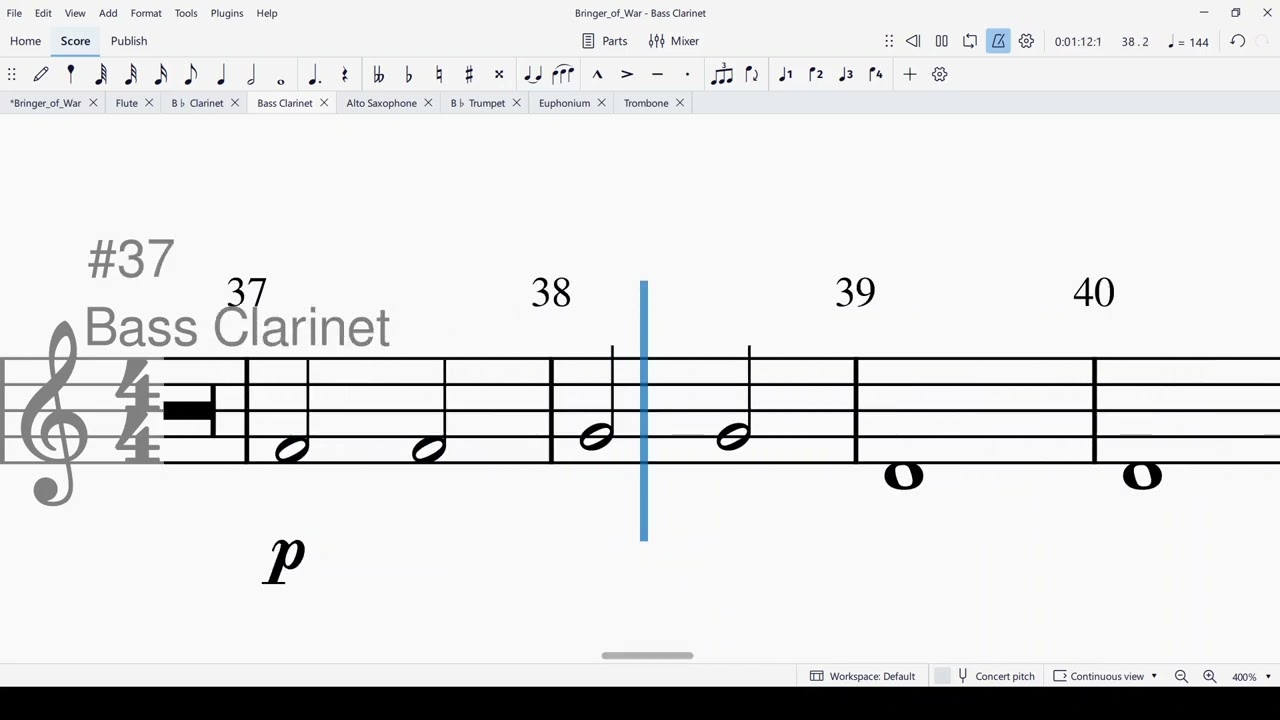Switch to the Alto Saxophone part tab
This screenshot has width=1280, height=720.
[381, 103]
